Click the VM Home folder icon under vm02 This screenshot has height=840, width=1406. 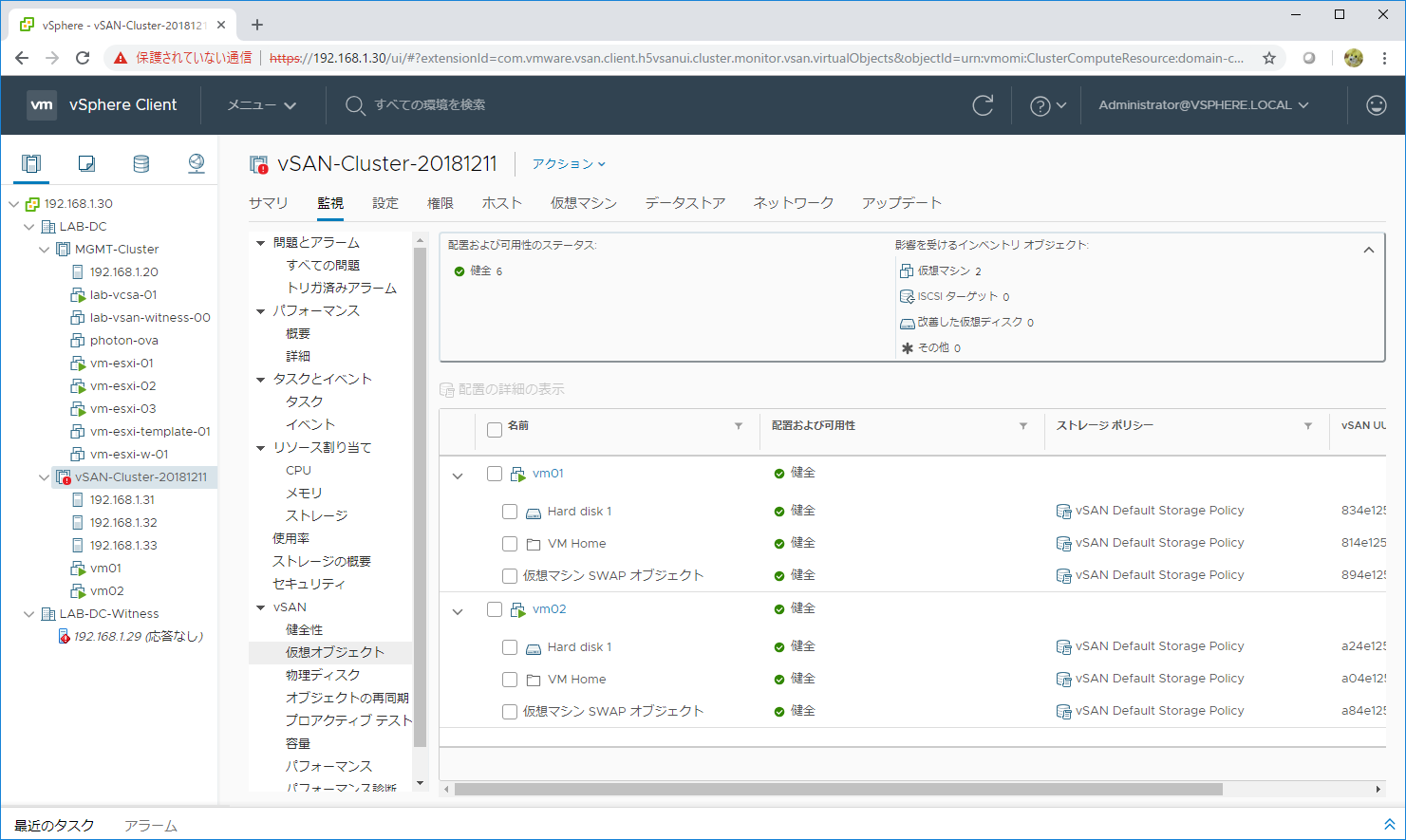pos(534,680)
